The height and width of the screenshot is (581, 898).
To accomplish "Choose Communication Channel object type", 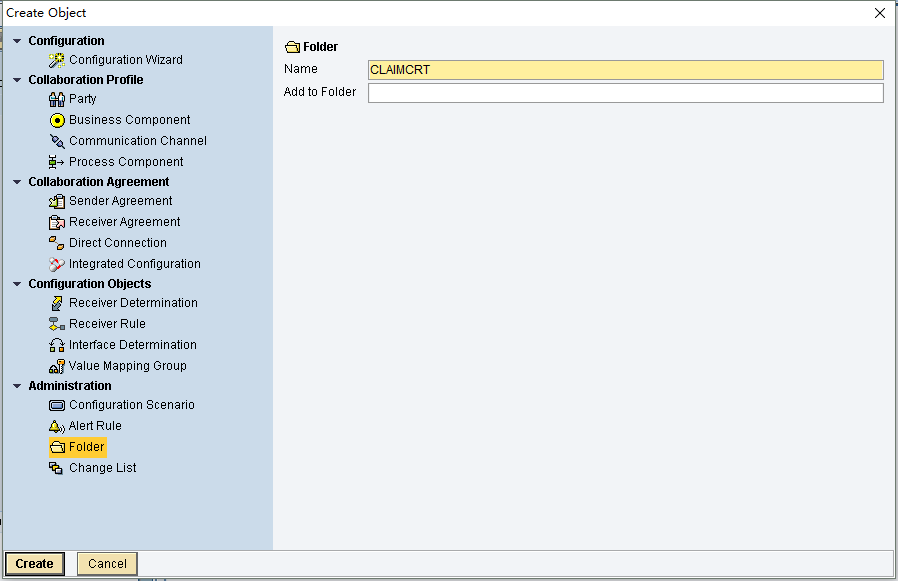I will 138,141.
